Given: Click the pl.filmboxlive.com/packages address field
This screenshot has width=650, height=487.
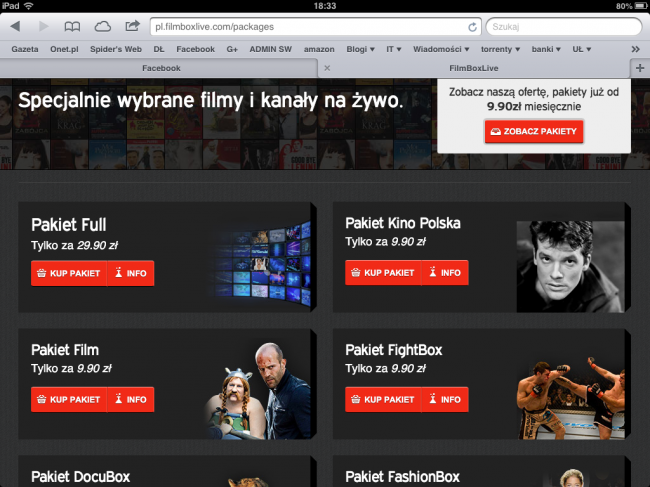Looking at the screenshot, I should tap(315, 27).
